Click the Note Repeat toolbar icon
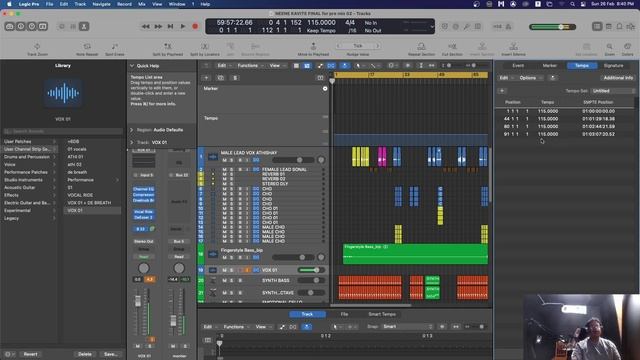This screenshot has height=360, width=640. [x=87, y=47]
